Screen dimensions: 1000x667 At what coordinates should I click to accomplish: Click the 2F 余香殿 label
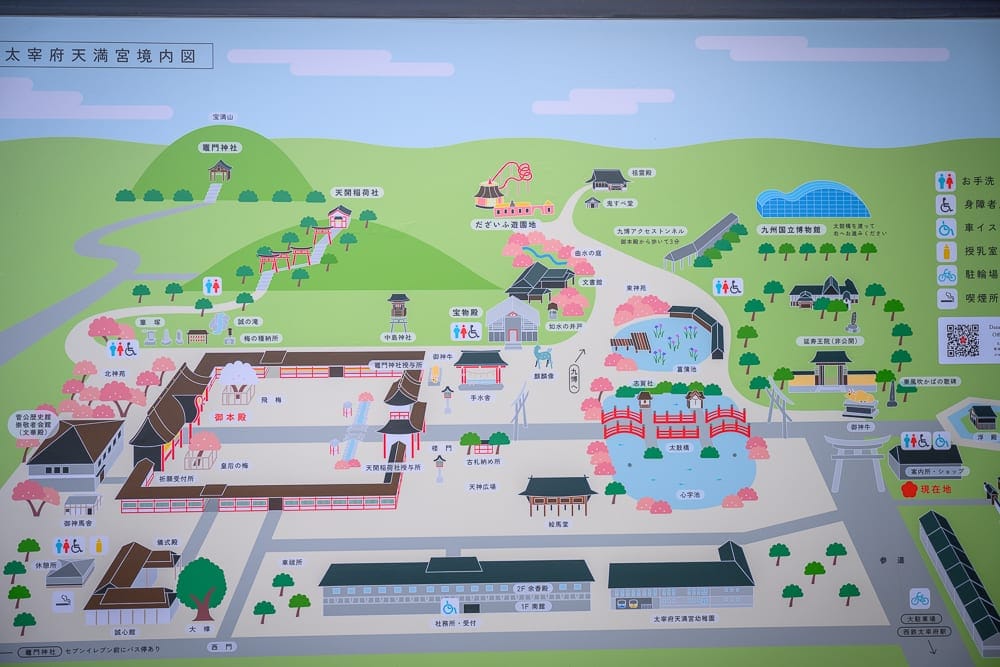click(x=532, y=588)
